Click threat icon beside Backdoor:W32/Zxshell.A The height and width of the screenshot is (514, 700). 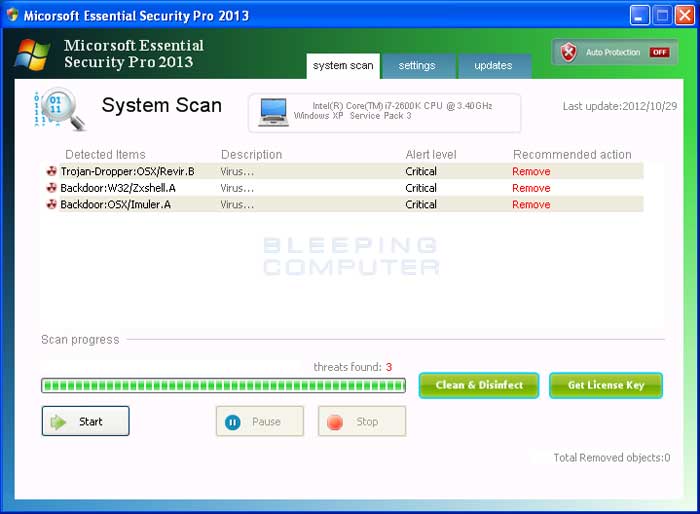52,188
